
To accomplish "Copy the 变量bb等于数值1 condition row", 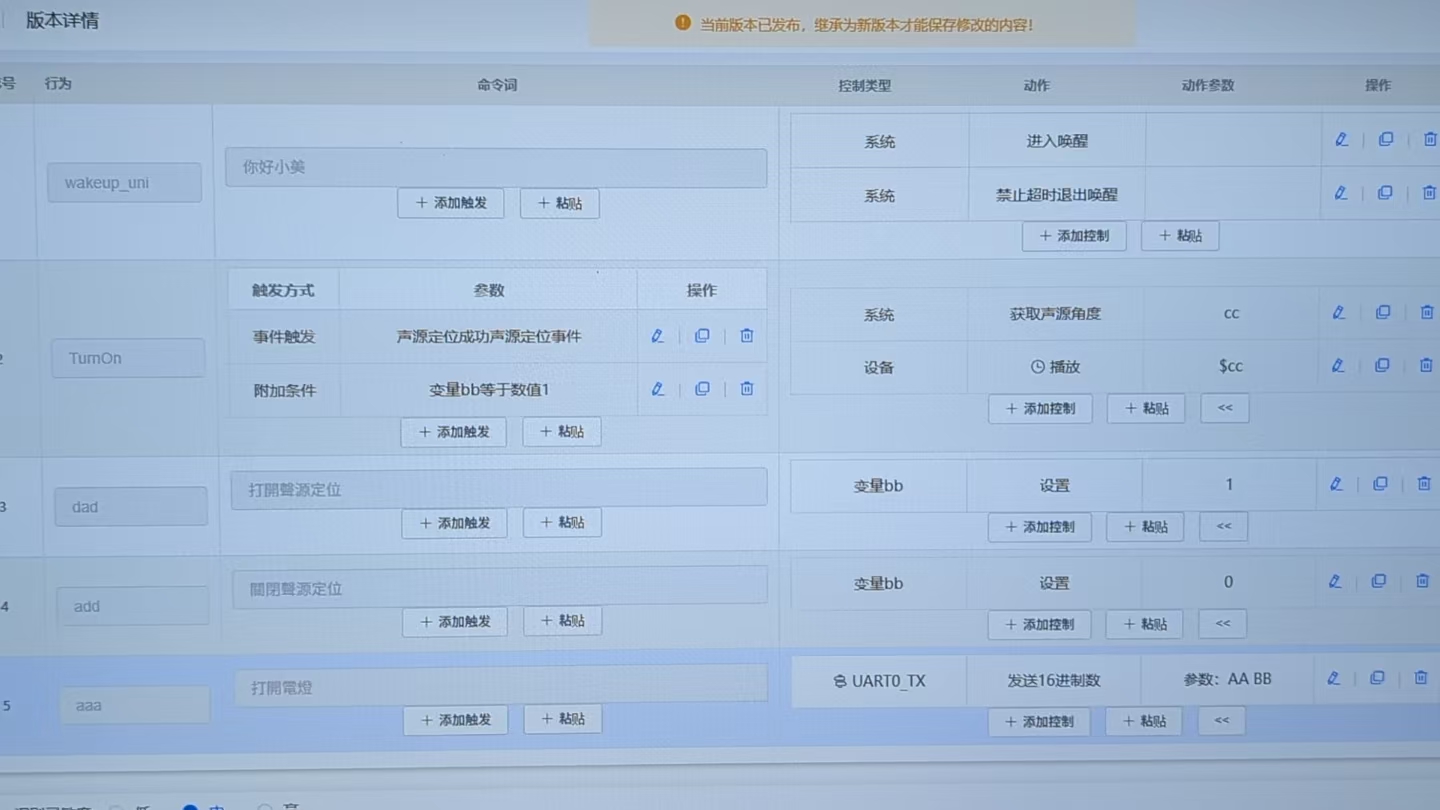I will tap(702, 389).
